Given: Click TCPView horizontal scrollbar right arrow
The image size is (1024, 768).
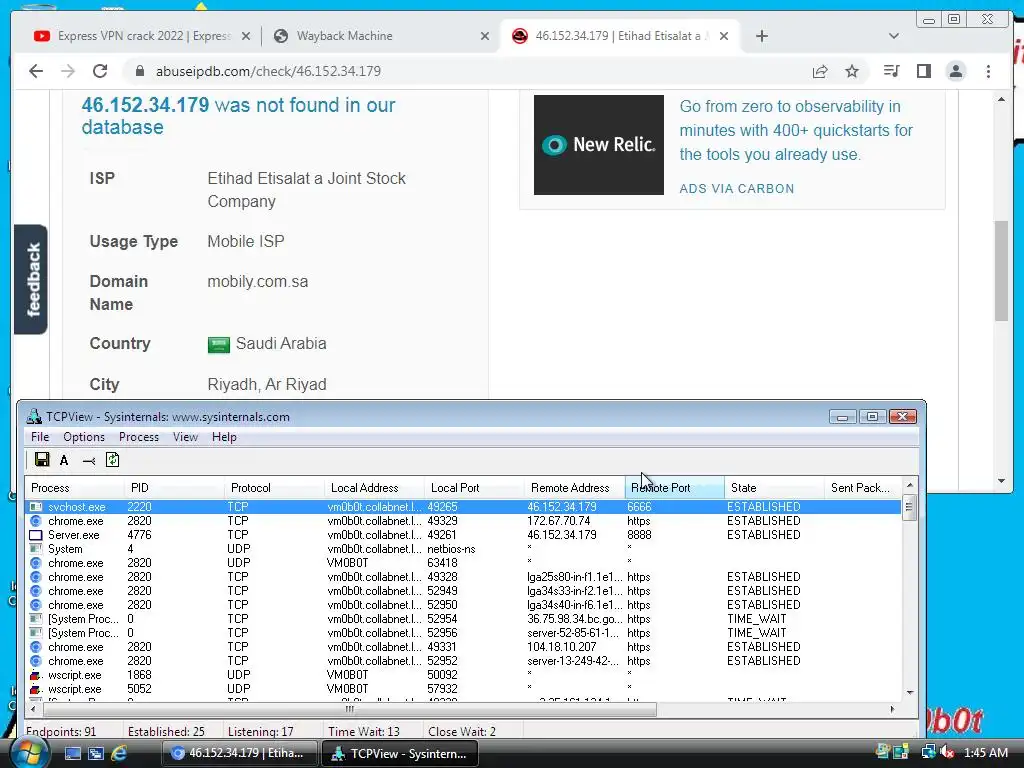Looking at the screenshot, I should pyautogui.click(x=893, y=709).
